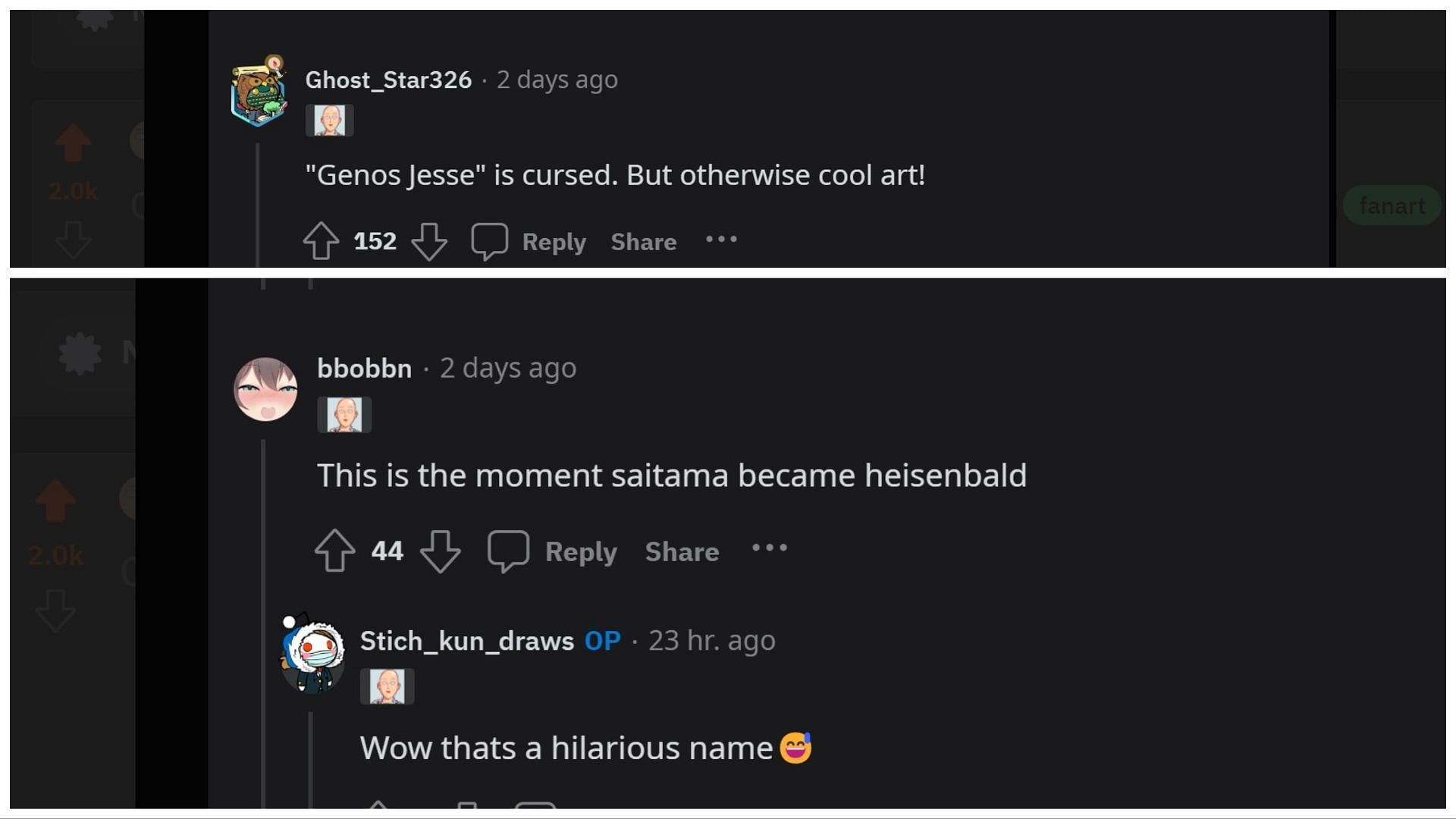
Task: Open Ghost_Star326's avatar profile picture
Action: [259, 91]
